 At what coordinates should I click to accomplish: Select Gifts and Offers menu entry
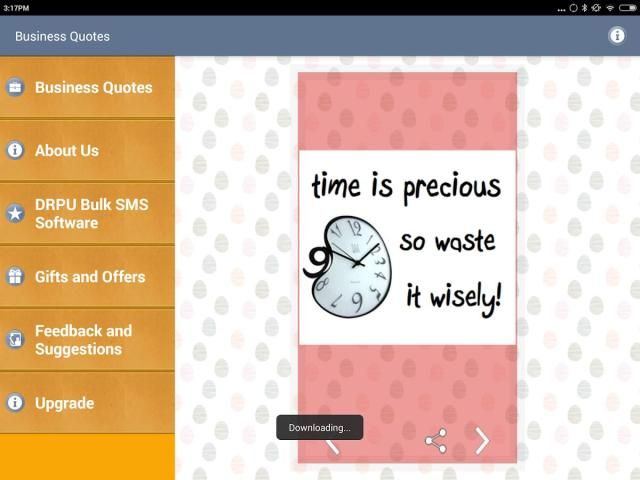(90, 277)
